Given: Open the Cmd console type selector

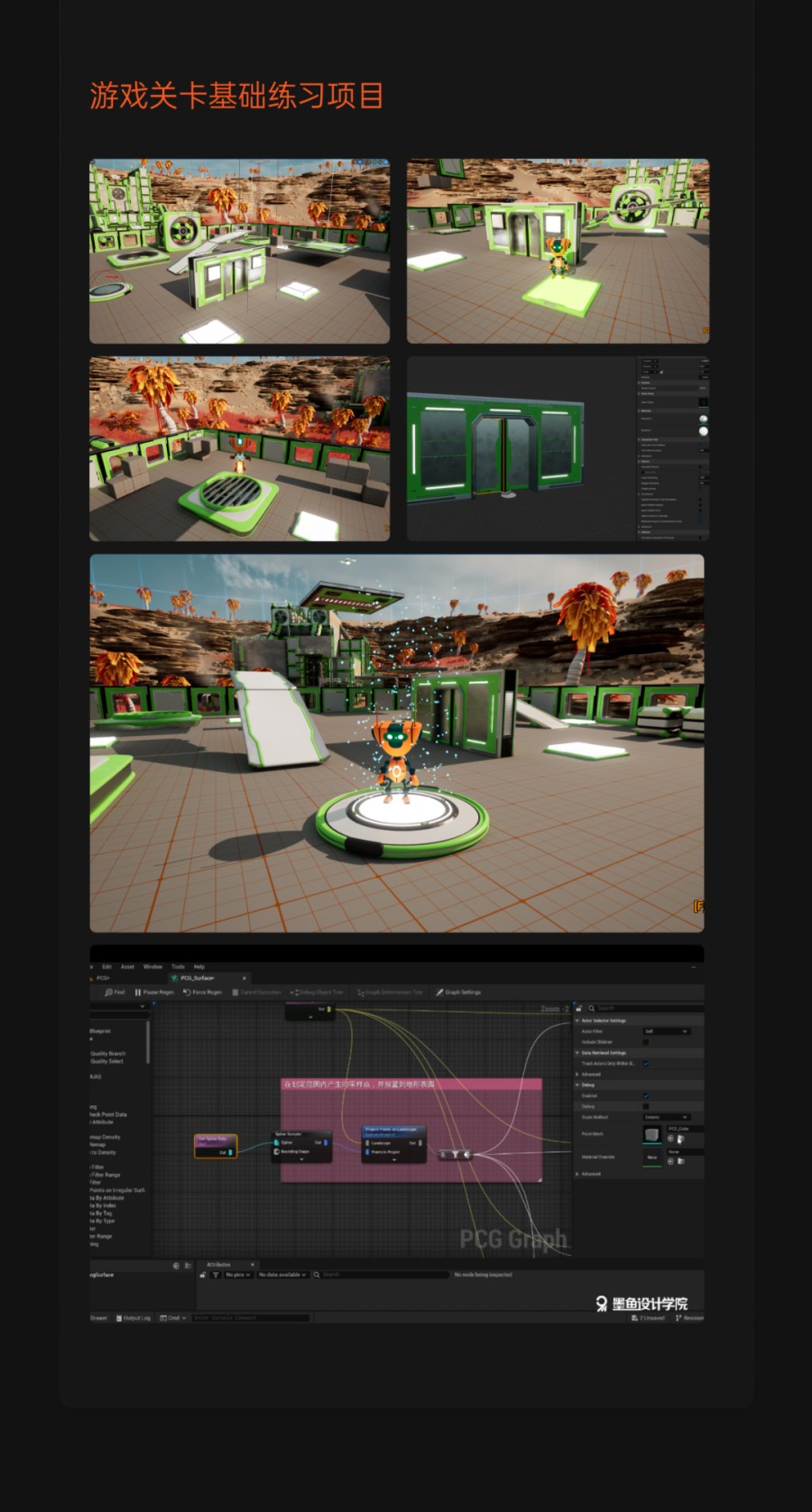Looking at the screenshot, I should point(173,1318).
